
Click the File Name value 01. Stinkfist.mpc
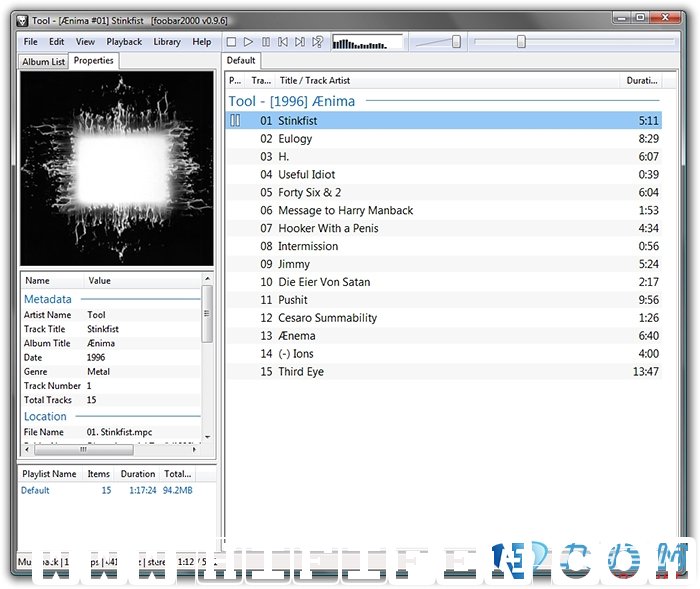(119, 432)
